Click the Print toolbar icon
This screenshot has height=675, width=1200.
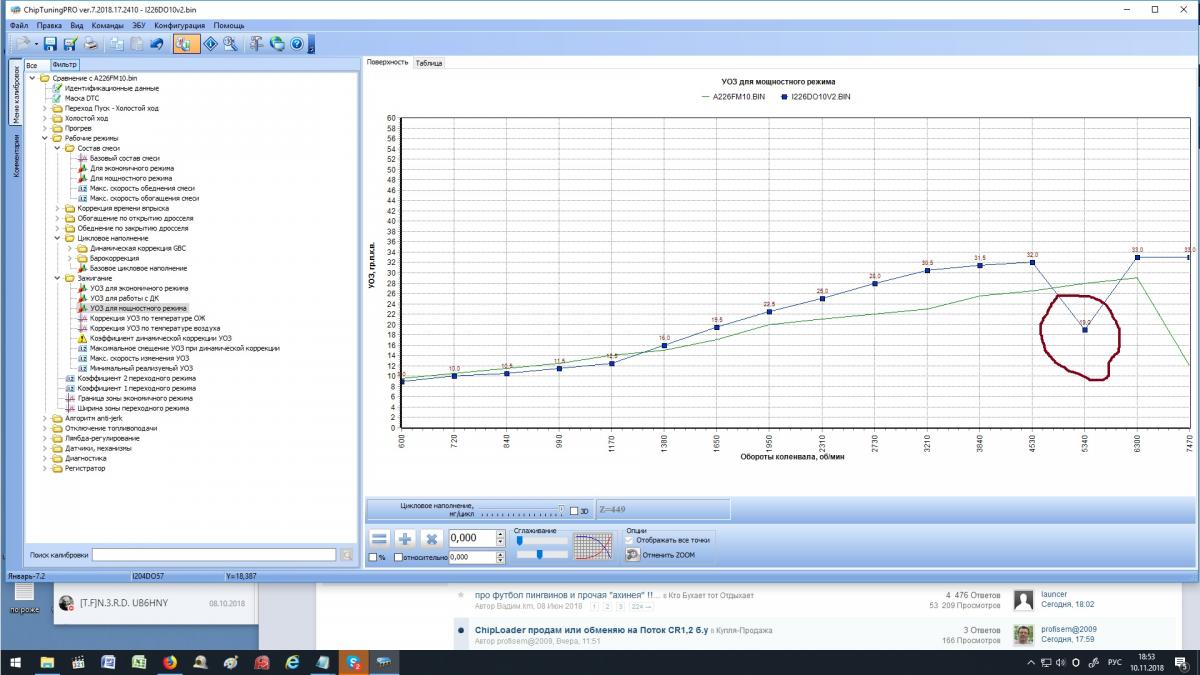[x=91, y=44]
